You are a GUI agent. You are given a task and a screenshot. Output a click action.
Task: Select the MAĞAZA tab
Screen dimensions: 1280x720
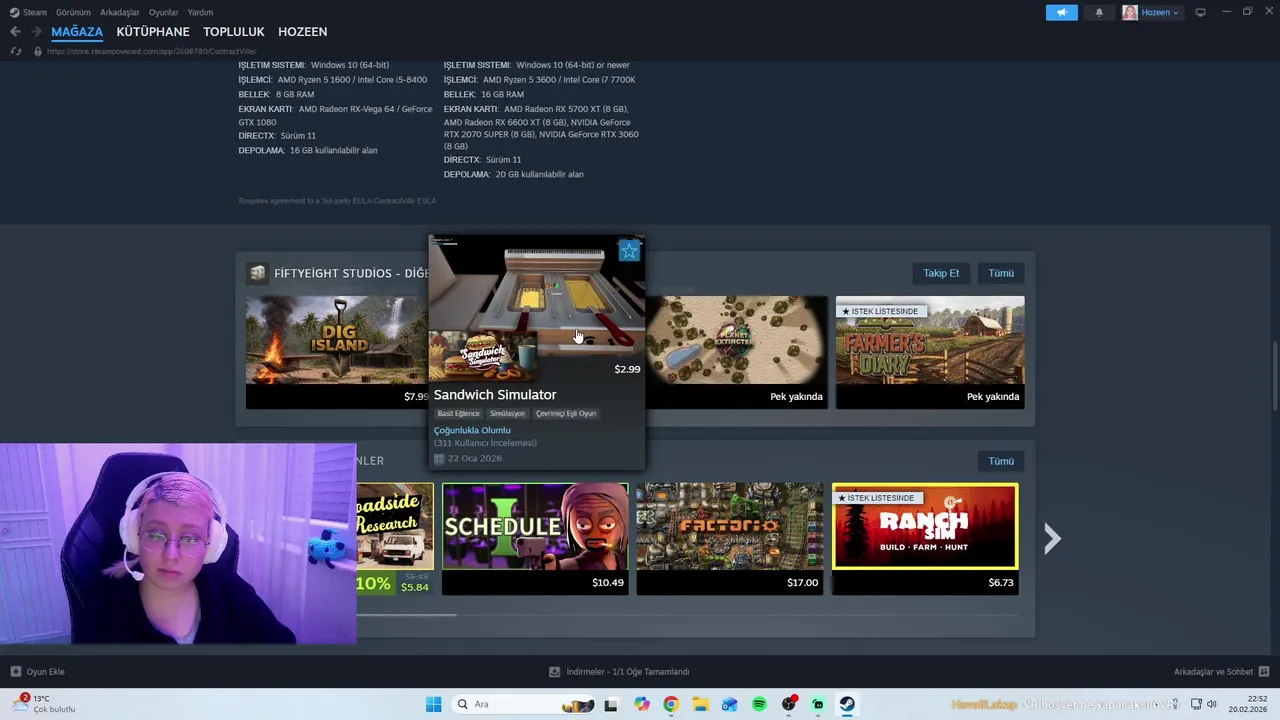coord(77,32)
